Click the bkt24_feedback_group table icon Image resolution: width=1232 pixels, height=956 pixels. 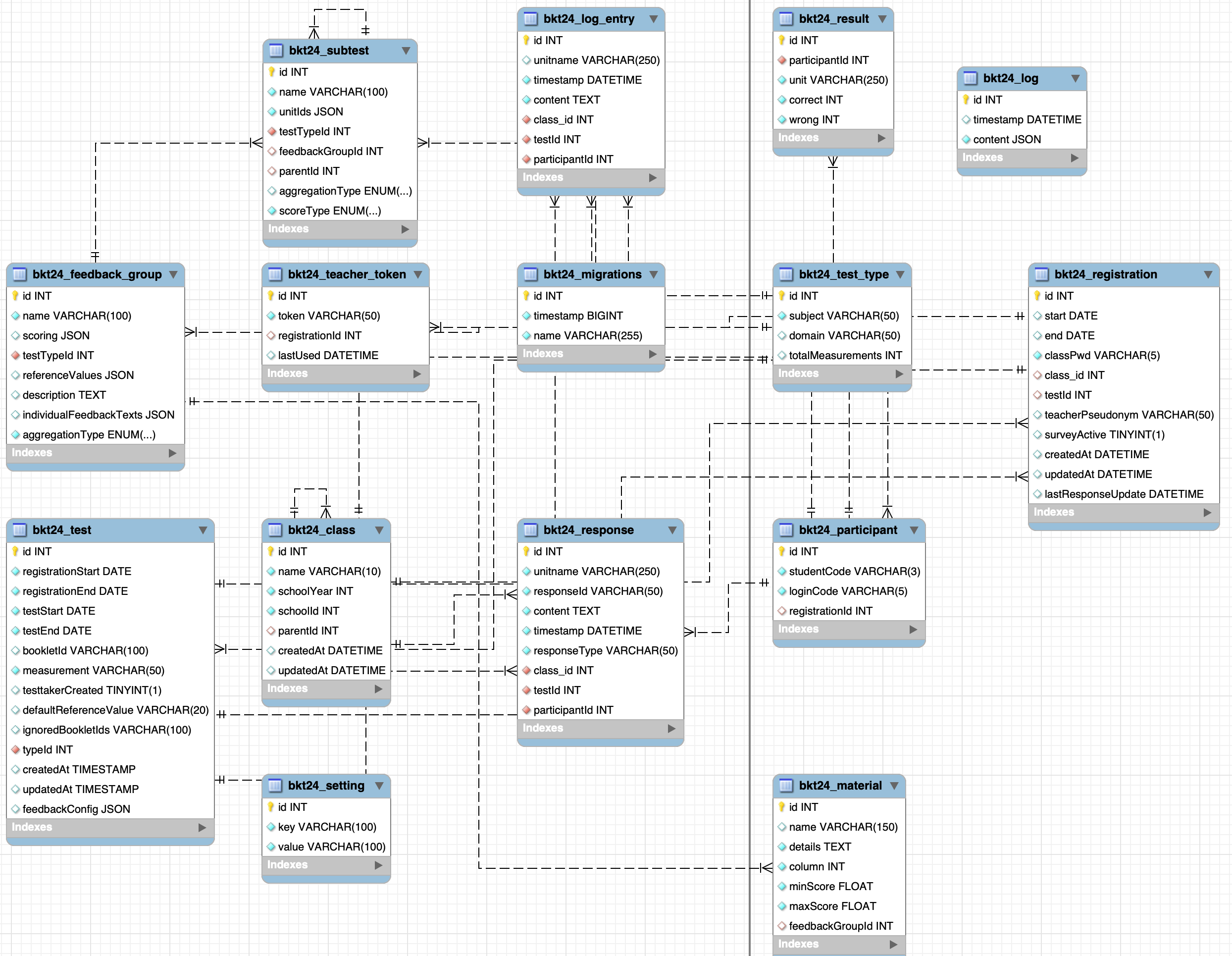pos(20,275)
